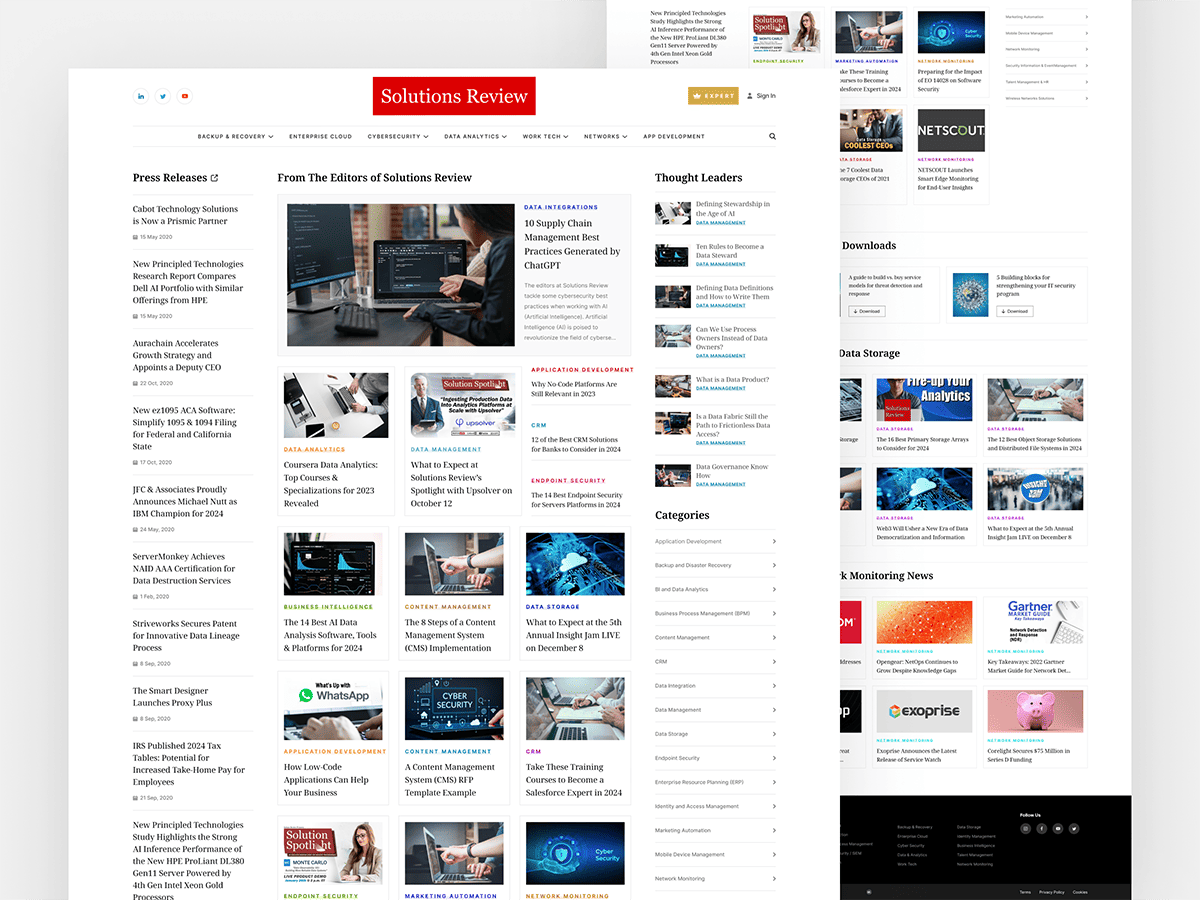
Task: Open Data Governance Know How article
Action: click(x=732, y=471)
